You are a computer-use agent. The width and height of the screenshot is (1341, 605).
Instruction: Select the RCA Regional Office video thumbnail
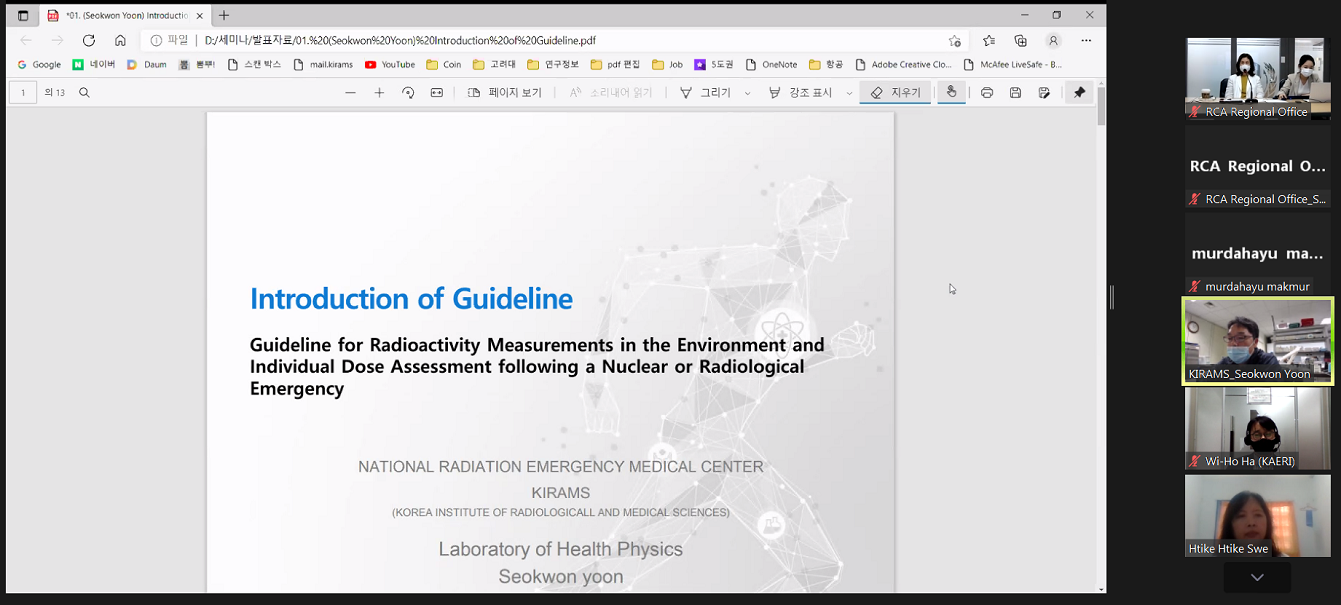coord(1258,79)
